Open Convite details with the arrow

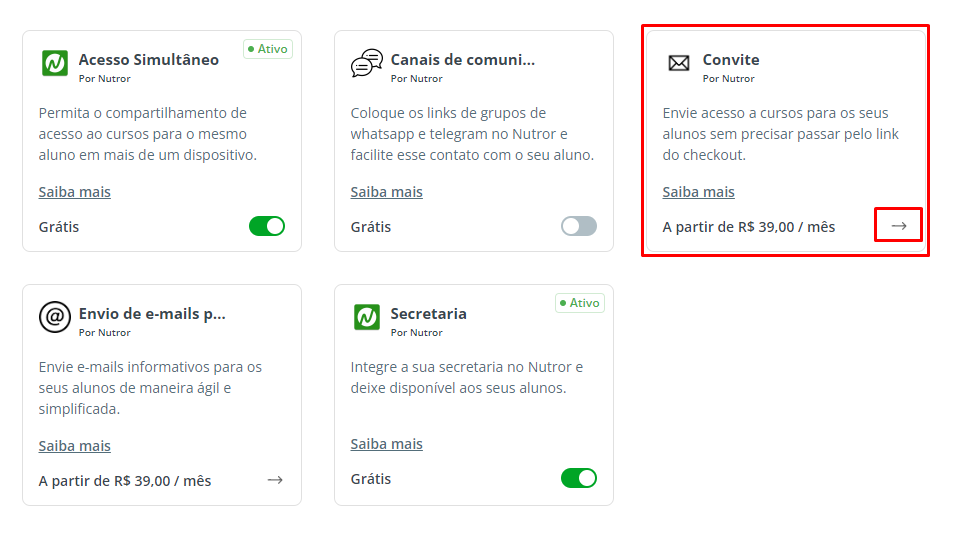coord(898,226)
